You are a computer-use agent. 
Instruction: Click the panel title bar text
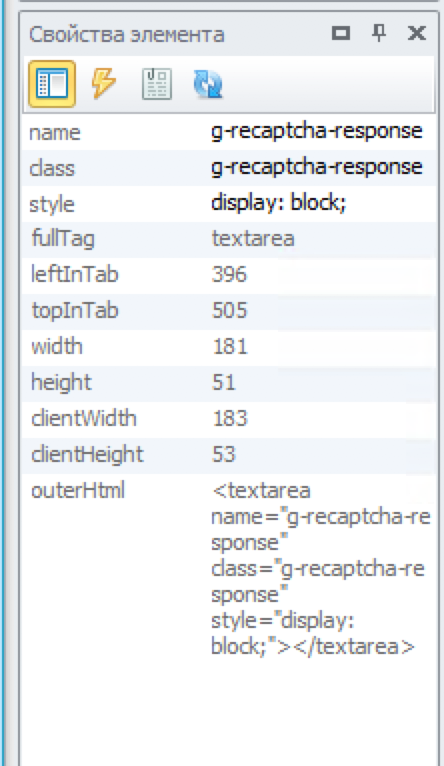(x=127, y=35)
